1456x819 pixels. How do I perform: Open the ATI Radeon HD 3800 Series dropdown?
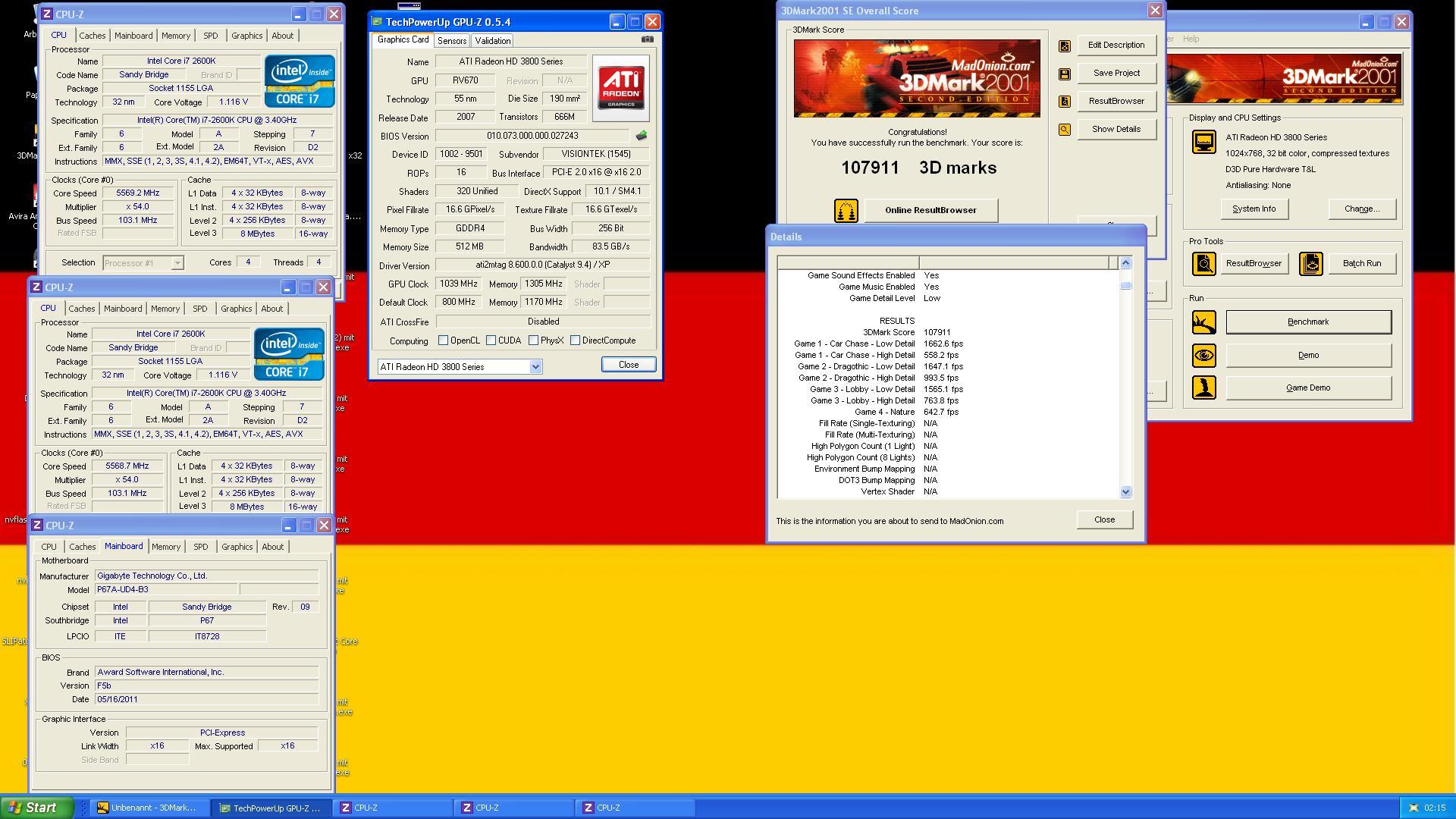535,367
